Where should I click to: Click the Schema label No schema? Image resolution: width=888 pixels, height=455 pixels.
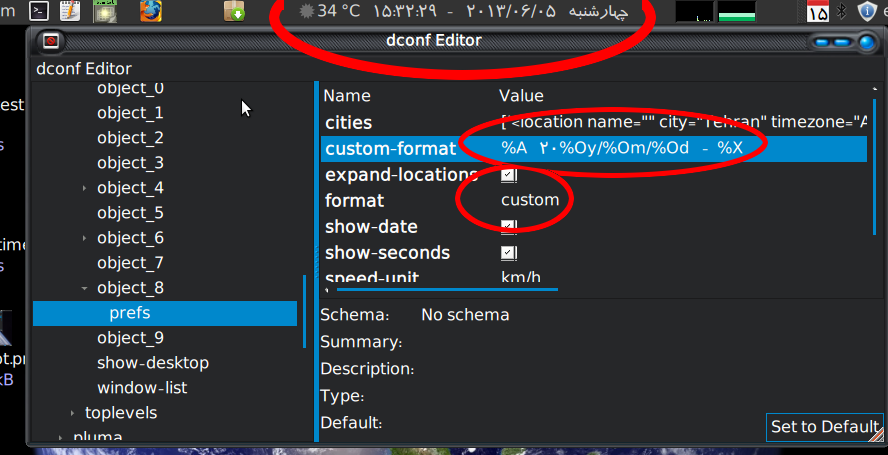pos(465,315)
